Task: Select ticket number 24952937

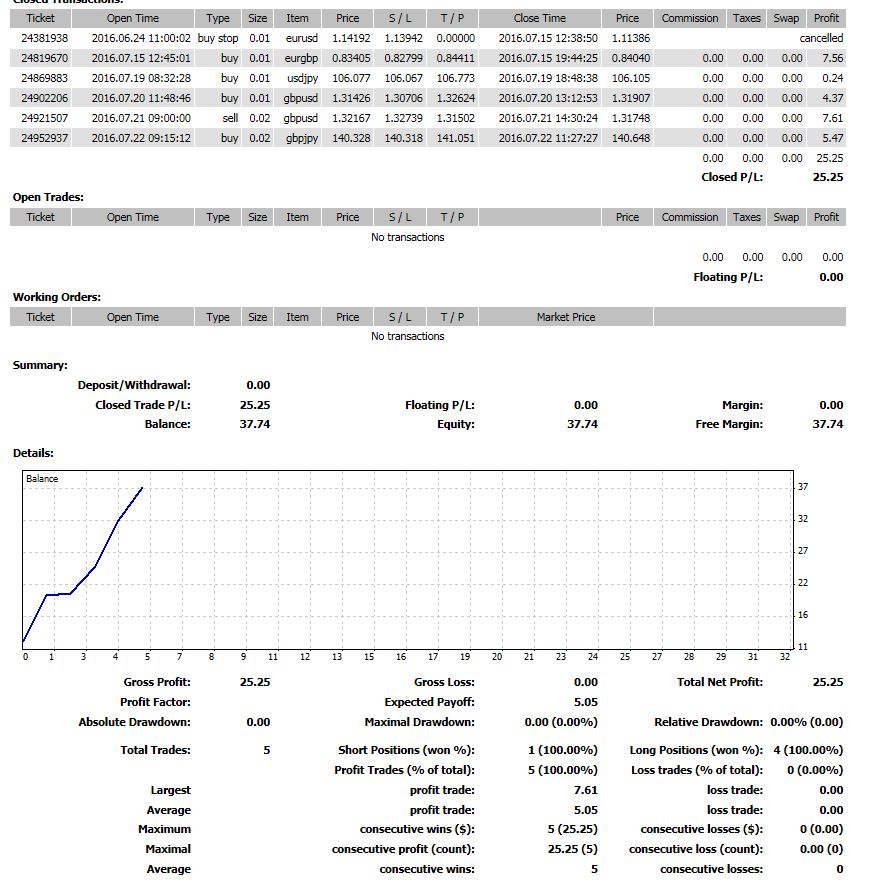Action: pos(45,138)
